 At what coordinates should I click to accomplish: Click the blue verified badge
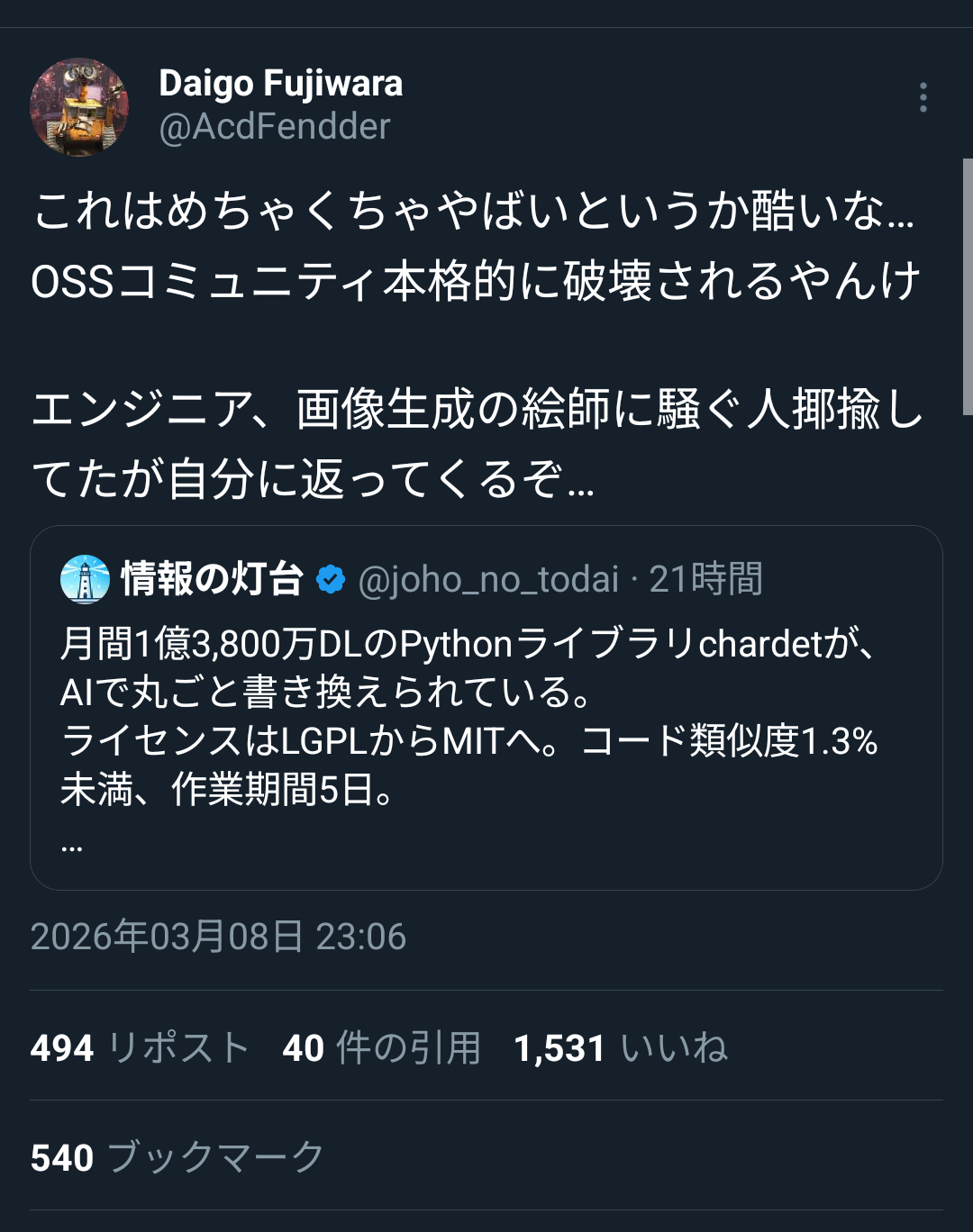pyautogui.click(x=331, y=580)
